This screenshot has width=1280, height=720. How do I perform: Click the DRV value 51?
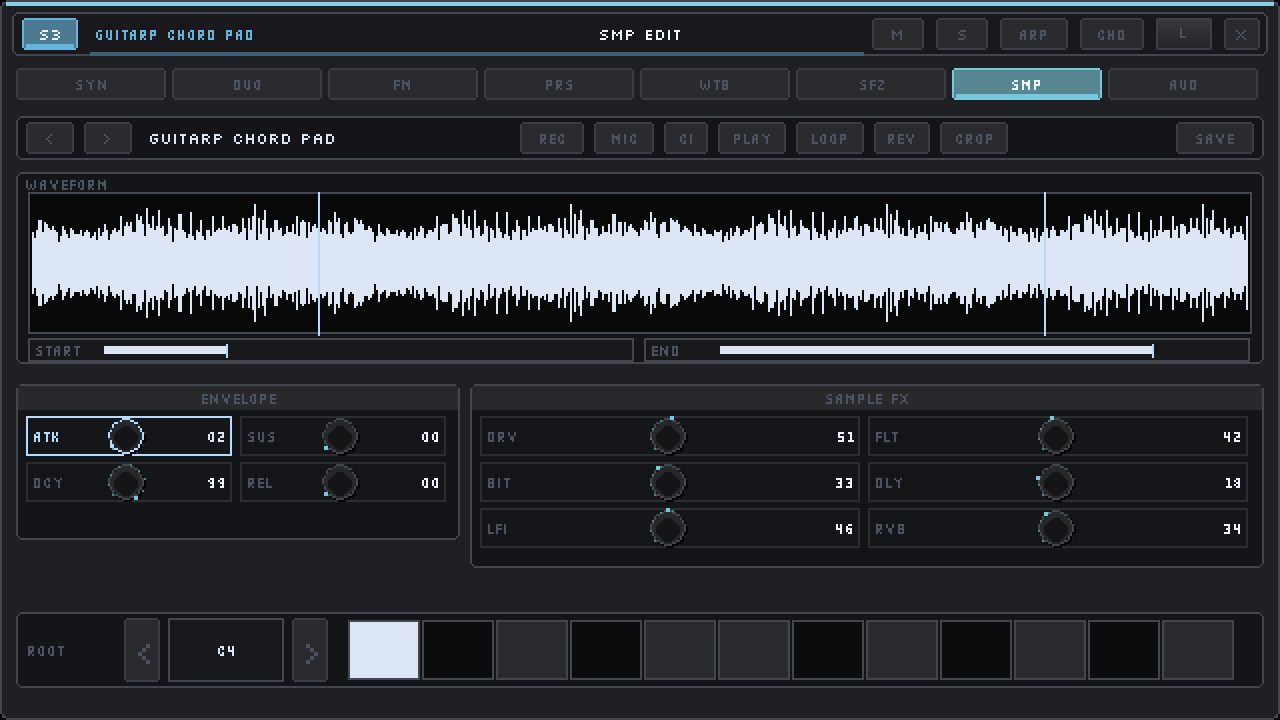(x=845, y=437)
